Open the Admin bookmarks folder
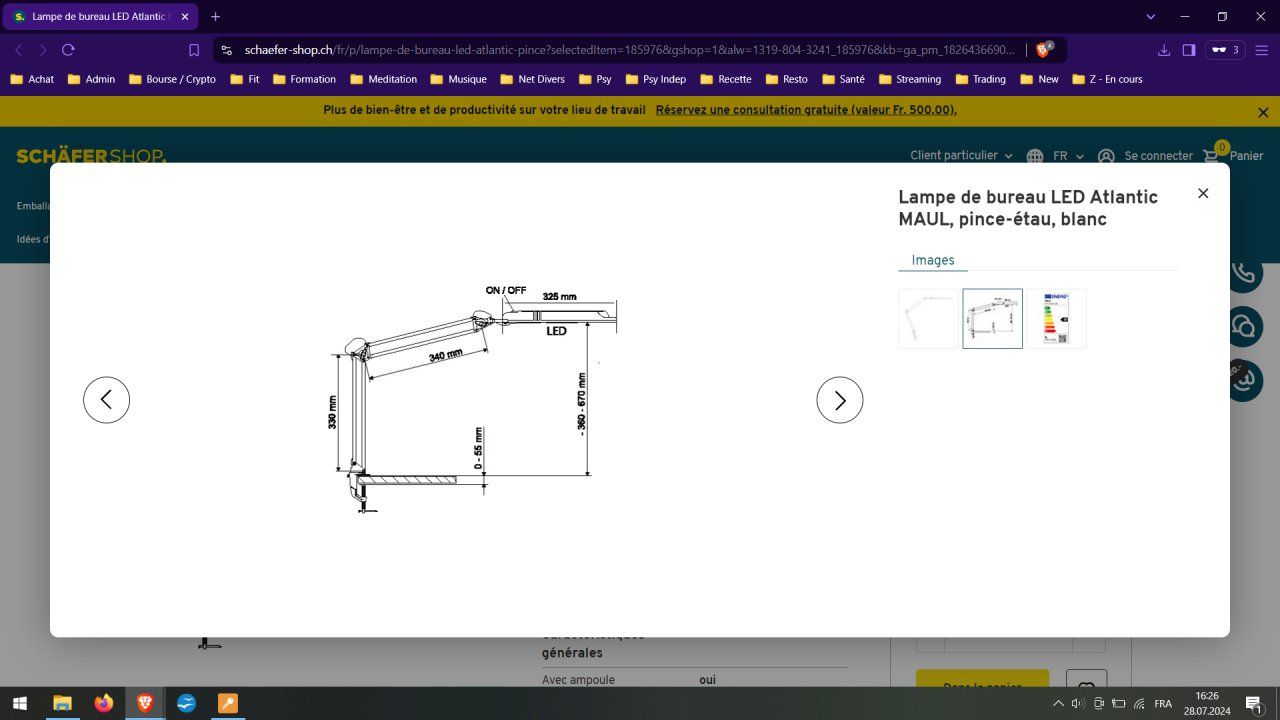Image resolution: width=1280 pixels, height=720 pixels. tap(91, 79)
